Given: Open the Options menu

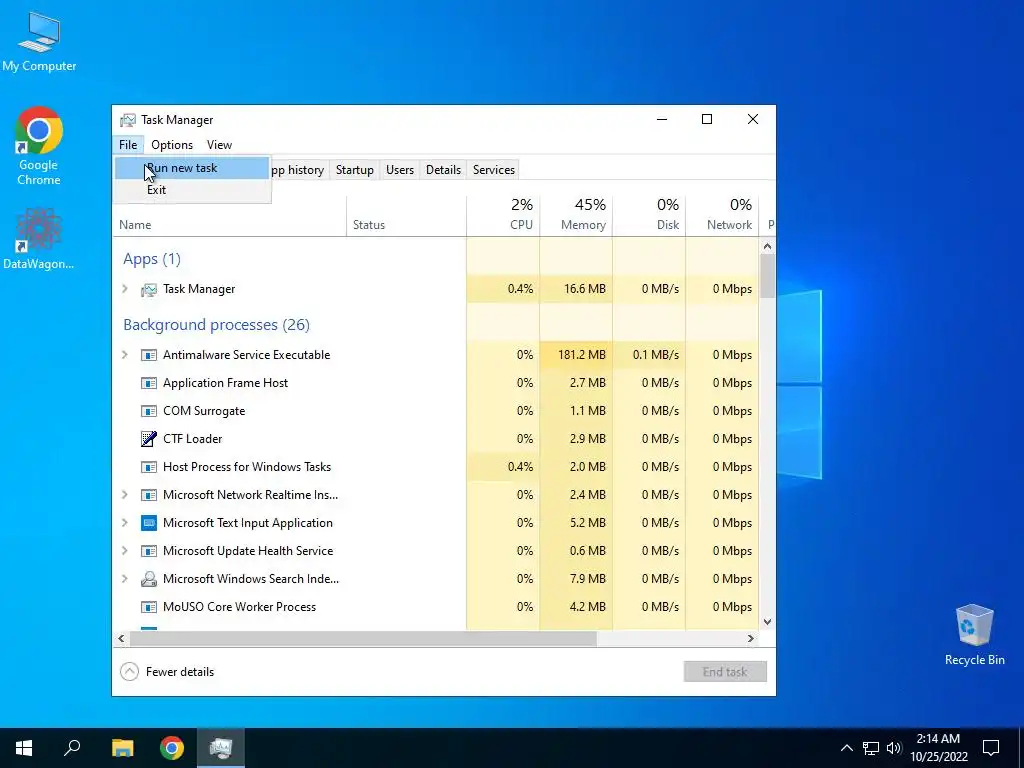Looking at the screenshot, I should click(x=172, y=145).
